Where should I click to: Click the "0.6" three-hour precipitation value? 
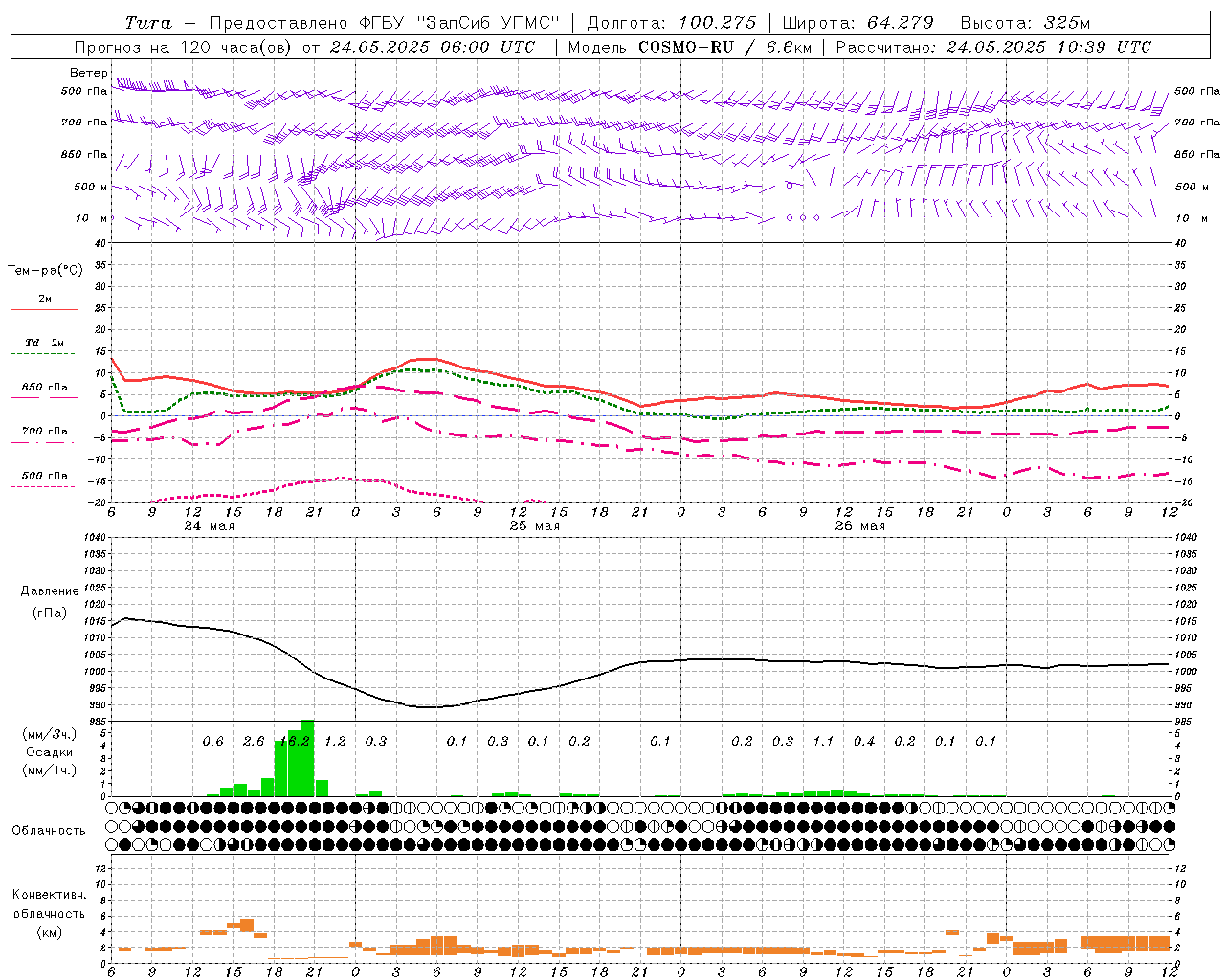point(212,741)
